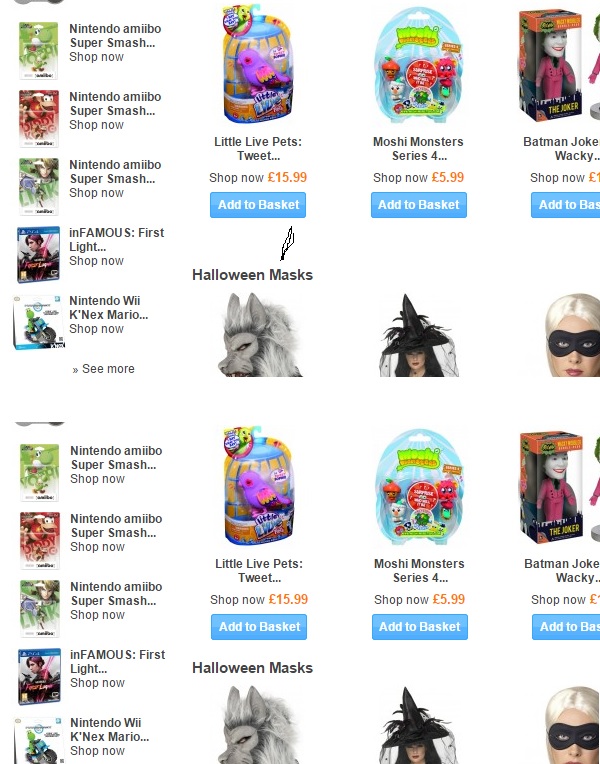The height and width of the screenshot is (764, 600).
Task: Open the lower Diddy Kong amiibo thumbnail
Action: (39, 540)
